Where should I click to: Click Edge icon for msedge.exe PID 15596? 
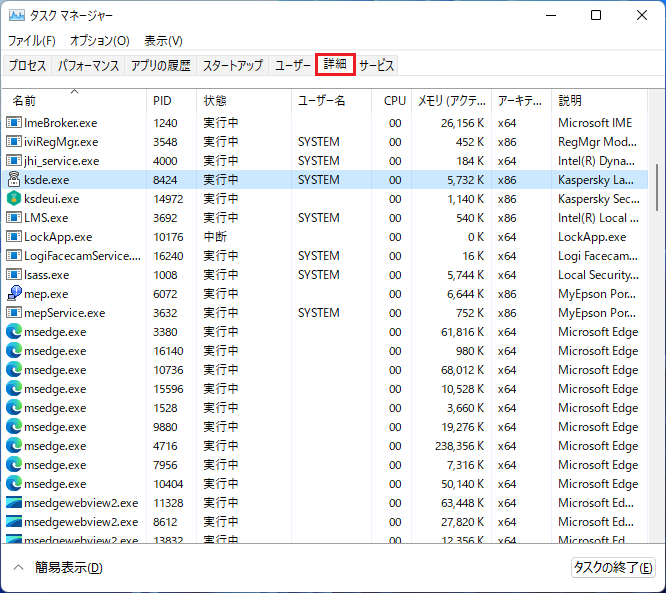click(14, 389)
